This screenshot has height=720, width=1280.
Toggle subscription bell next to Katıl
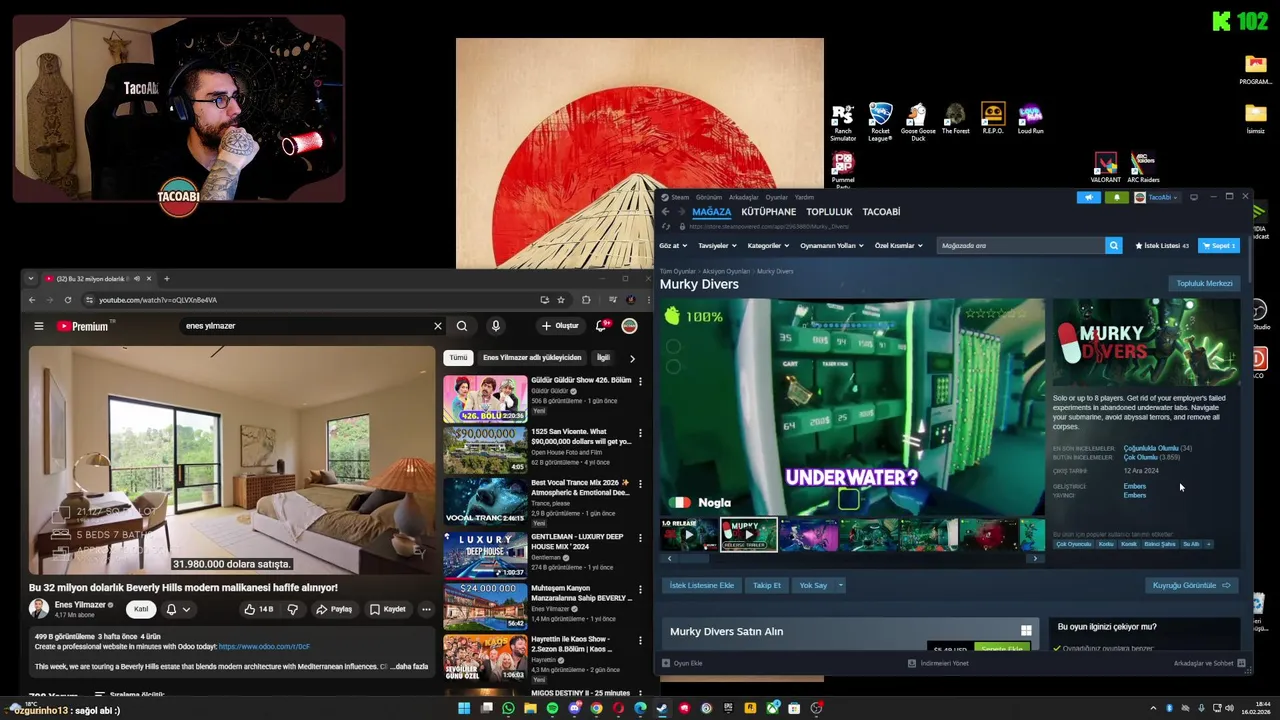pyautogui.click(x=177, y=609)
